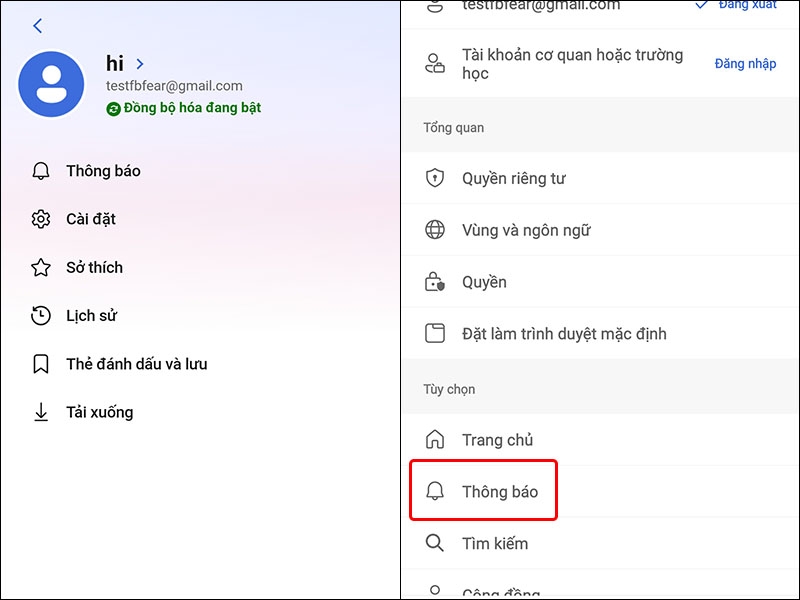Viewport: 800px width, 600px height.
Task: Tap the back arrow at top left
Action: (x=38, y=26)
